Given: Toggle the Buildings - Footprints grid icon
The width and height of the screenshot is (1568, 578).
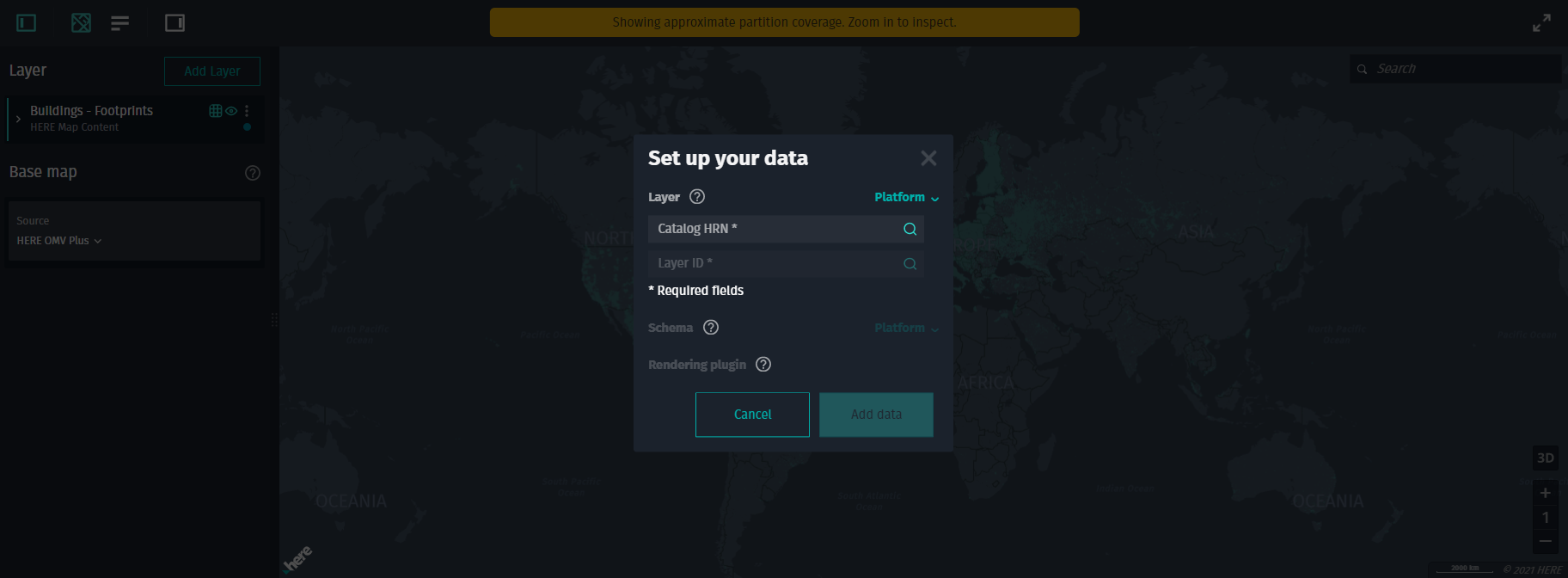Looking at the screenshot, I should (x=216, y=111).
